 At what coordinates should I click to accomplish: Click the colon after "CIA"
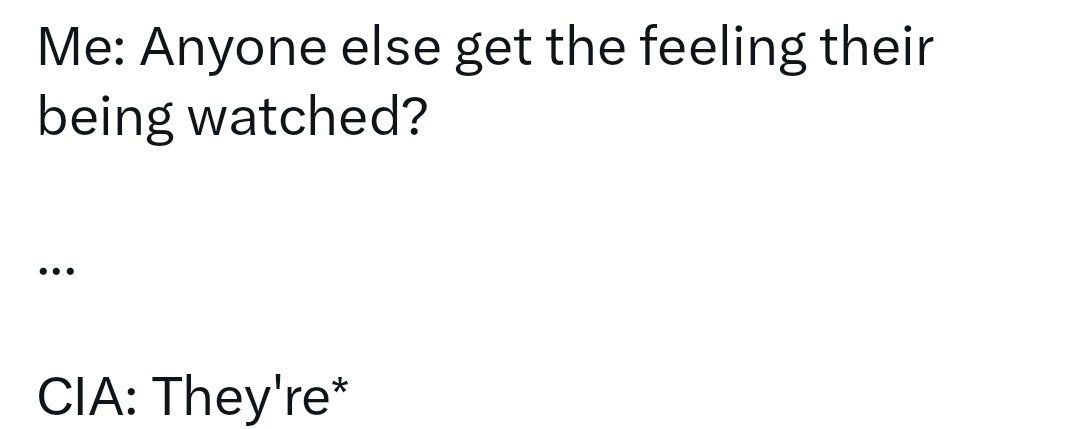[x=130, y=401]
